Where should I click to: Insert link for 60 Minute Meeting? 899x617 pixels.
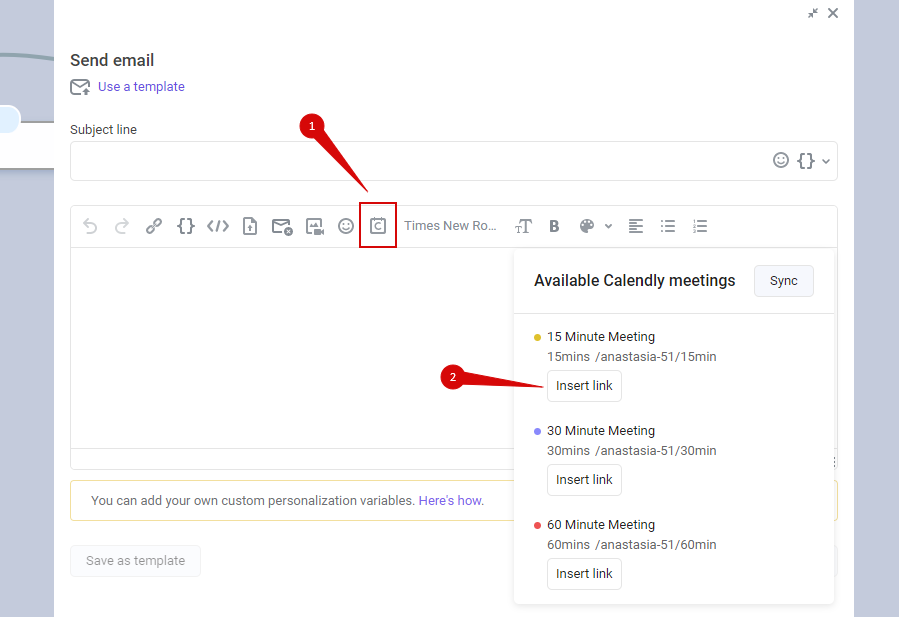584,574
